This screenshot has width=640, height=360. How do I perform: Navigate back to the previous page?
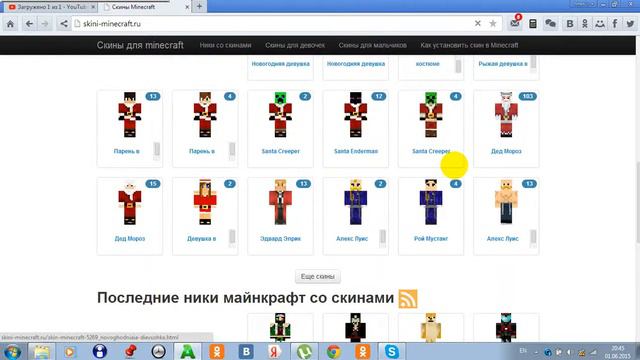(x=29, y=24)
